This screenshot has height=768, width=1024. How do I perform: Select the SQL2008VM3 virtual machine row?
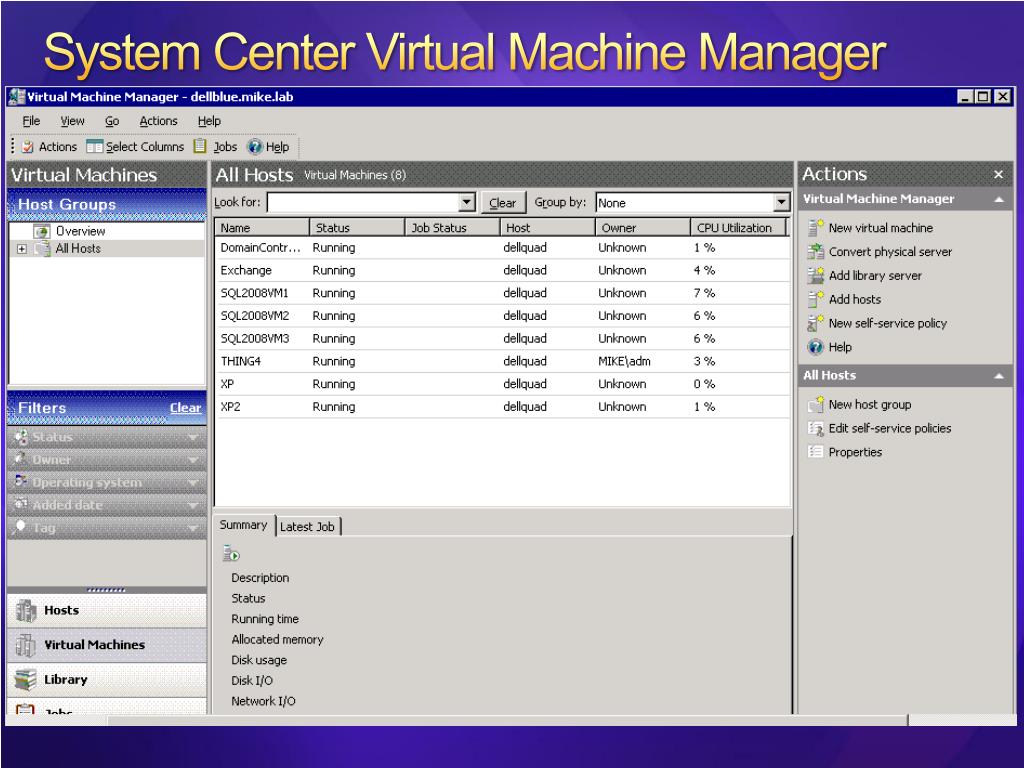click(x=502, y=338)
